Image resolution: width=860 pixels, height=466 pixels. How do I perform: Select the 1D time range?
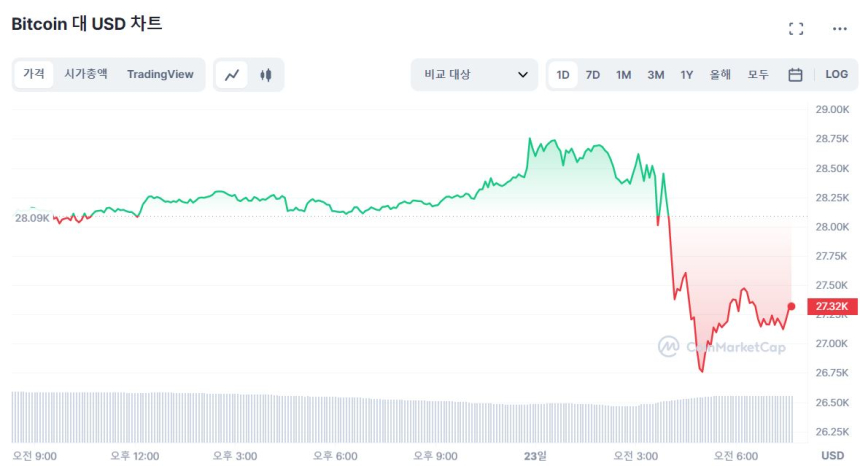click(563, 75)
